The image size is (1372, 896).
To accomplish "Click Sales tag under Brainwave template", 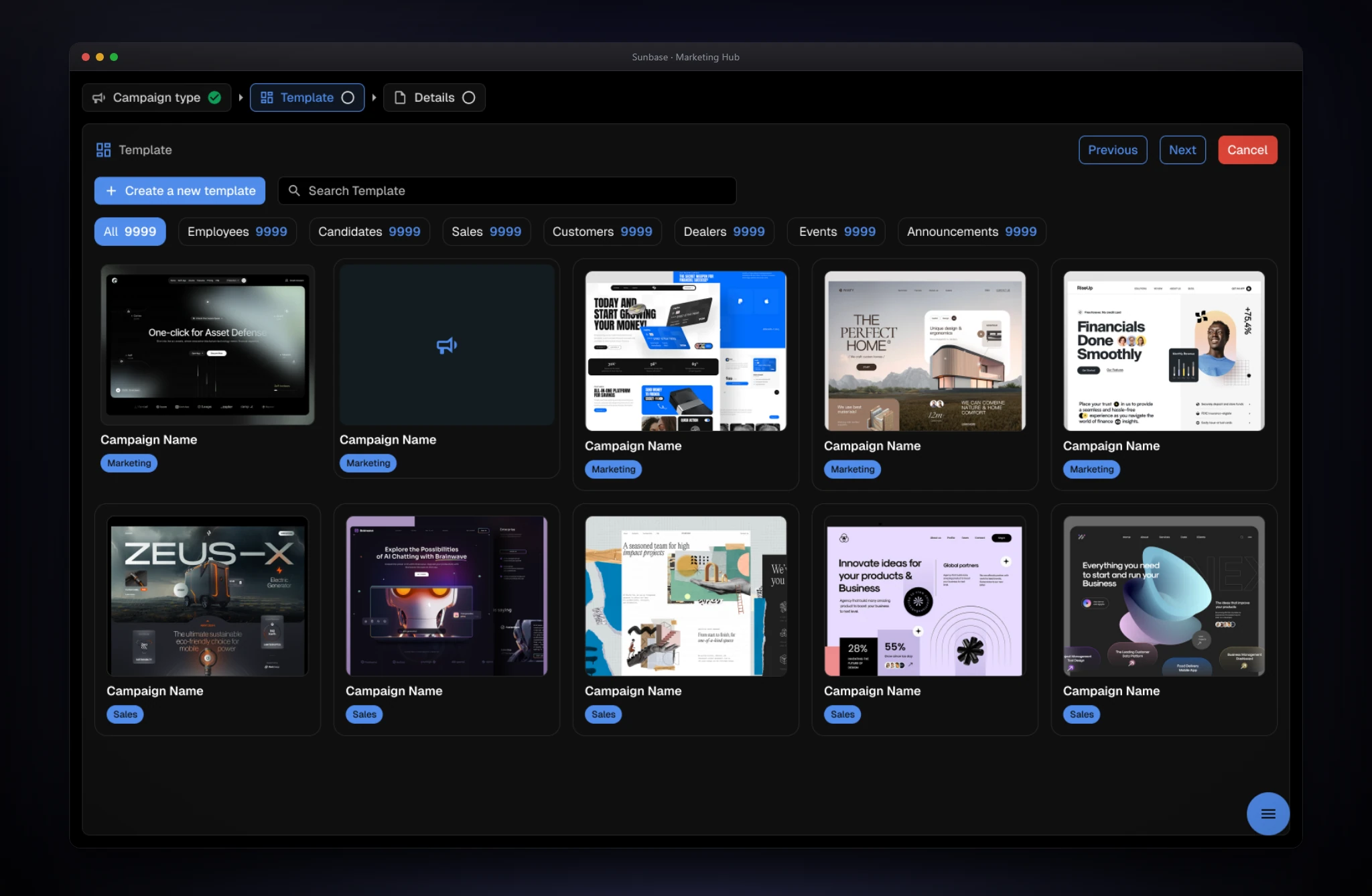I will click(364, 714).
